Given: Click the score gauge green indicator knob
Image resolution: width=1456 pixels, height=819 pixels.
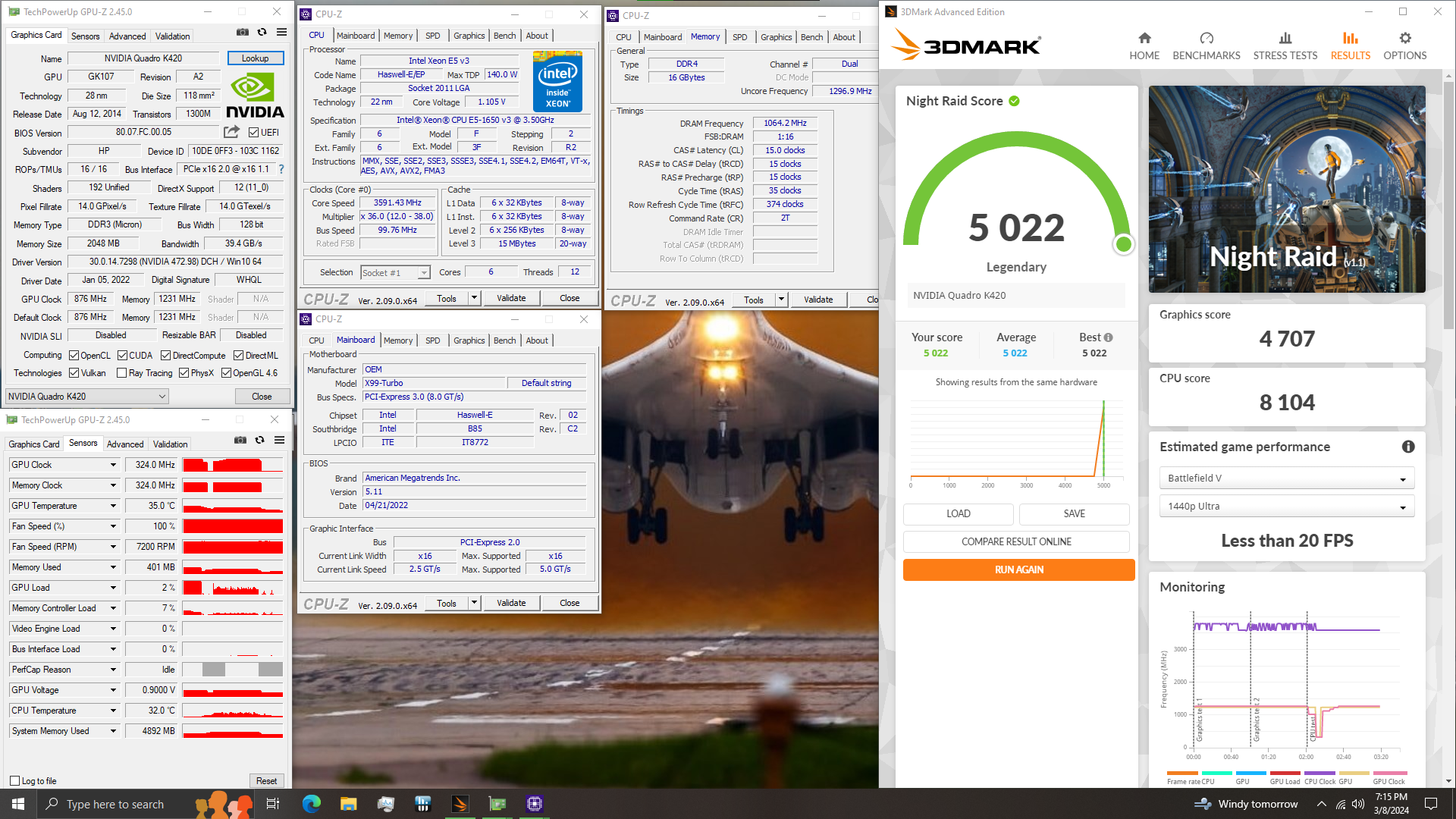Looking at the screenshot, I should (x=1123, y=244).
